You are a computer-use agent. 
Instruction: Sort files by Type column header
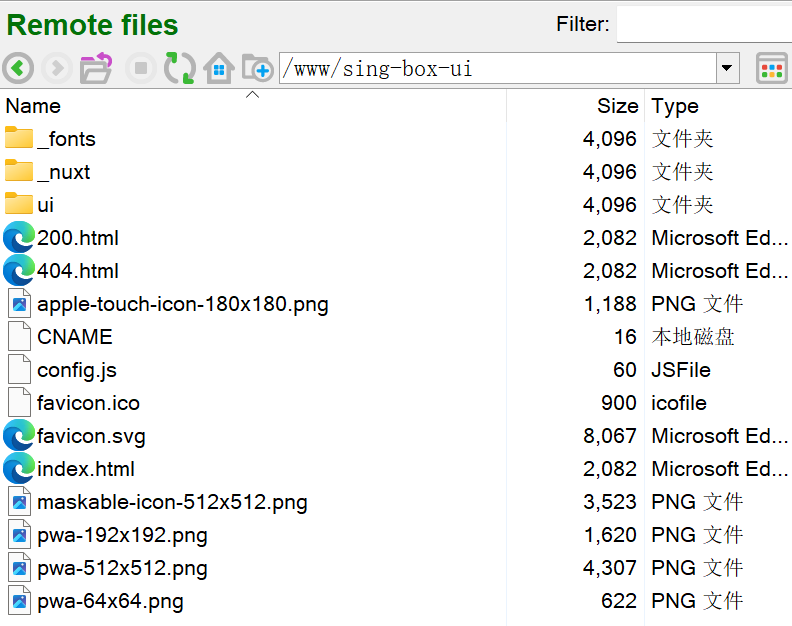(x=675, y=106)
